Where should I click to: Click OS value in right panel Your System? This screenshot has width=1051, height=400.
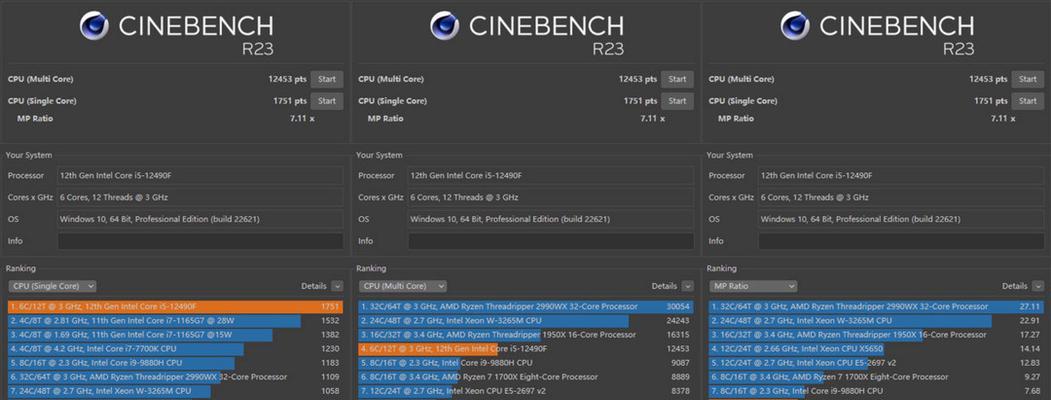pos(902,220)
